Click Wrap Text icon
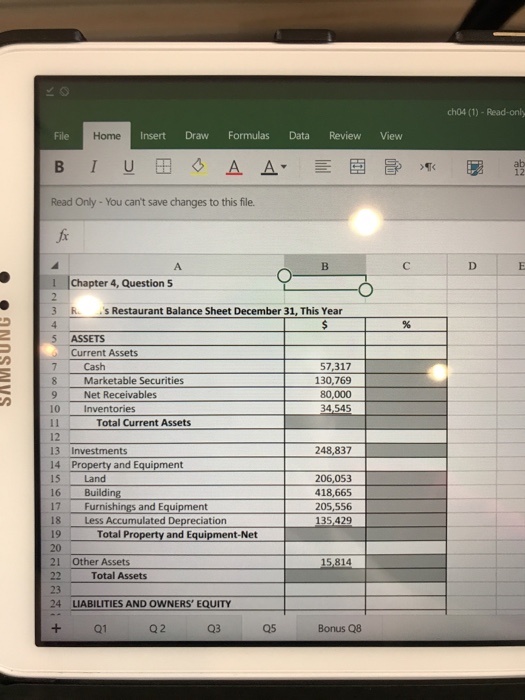This screenshot has width=525, height=700. 393,167
